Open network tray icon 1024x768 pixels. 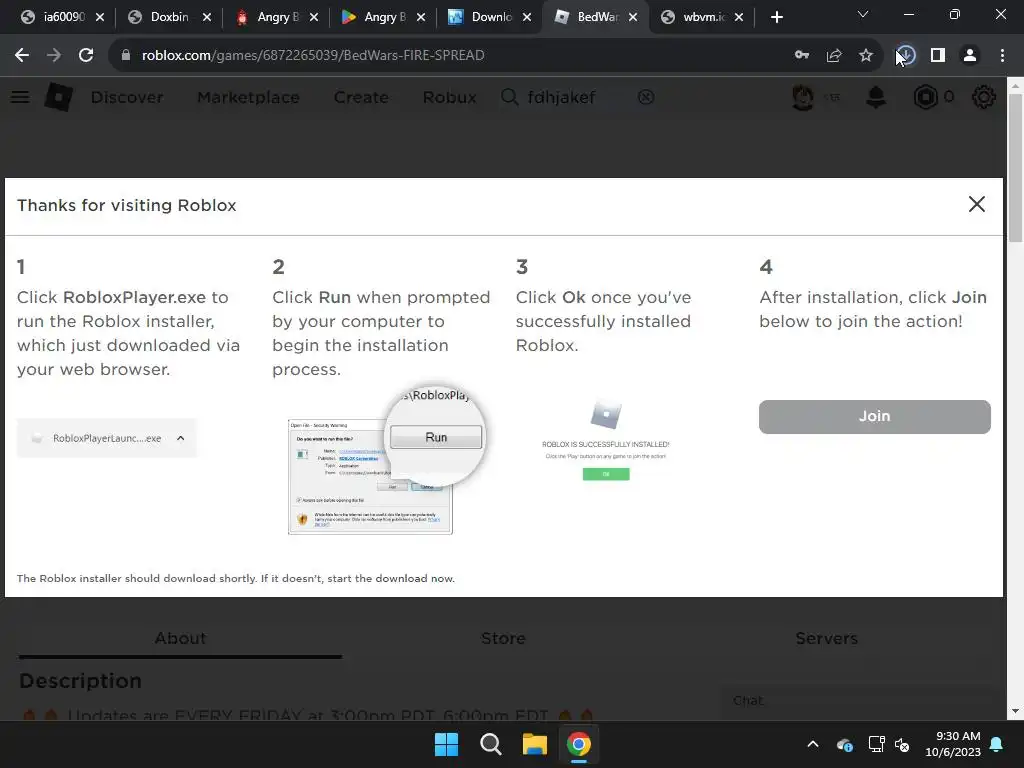[x=876, y=744]
